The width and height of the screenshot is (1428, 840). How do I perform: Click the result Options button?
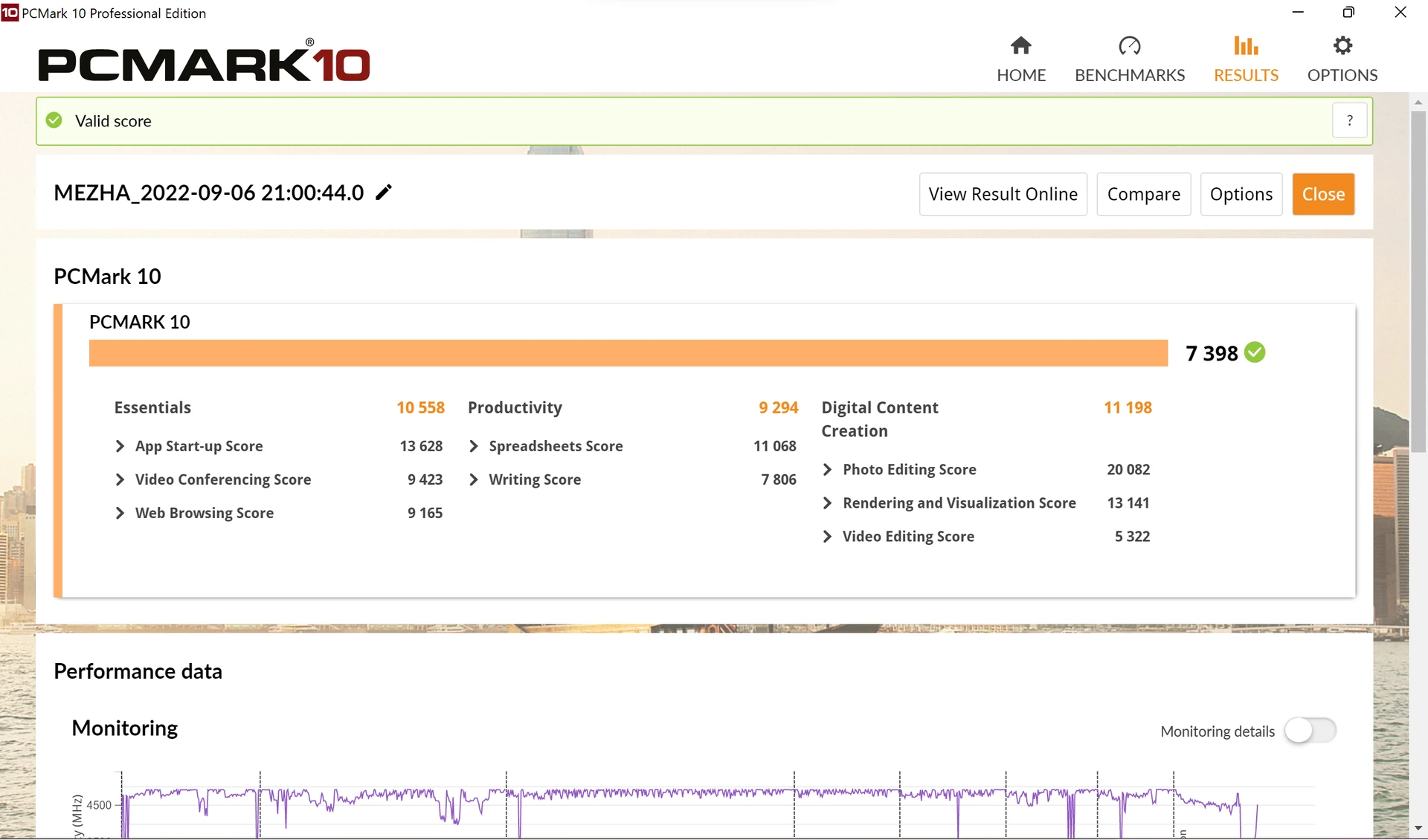(x=1241, y=194)
